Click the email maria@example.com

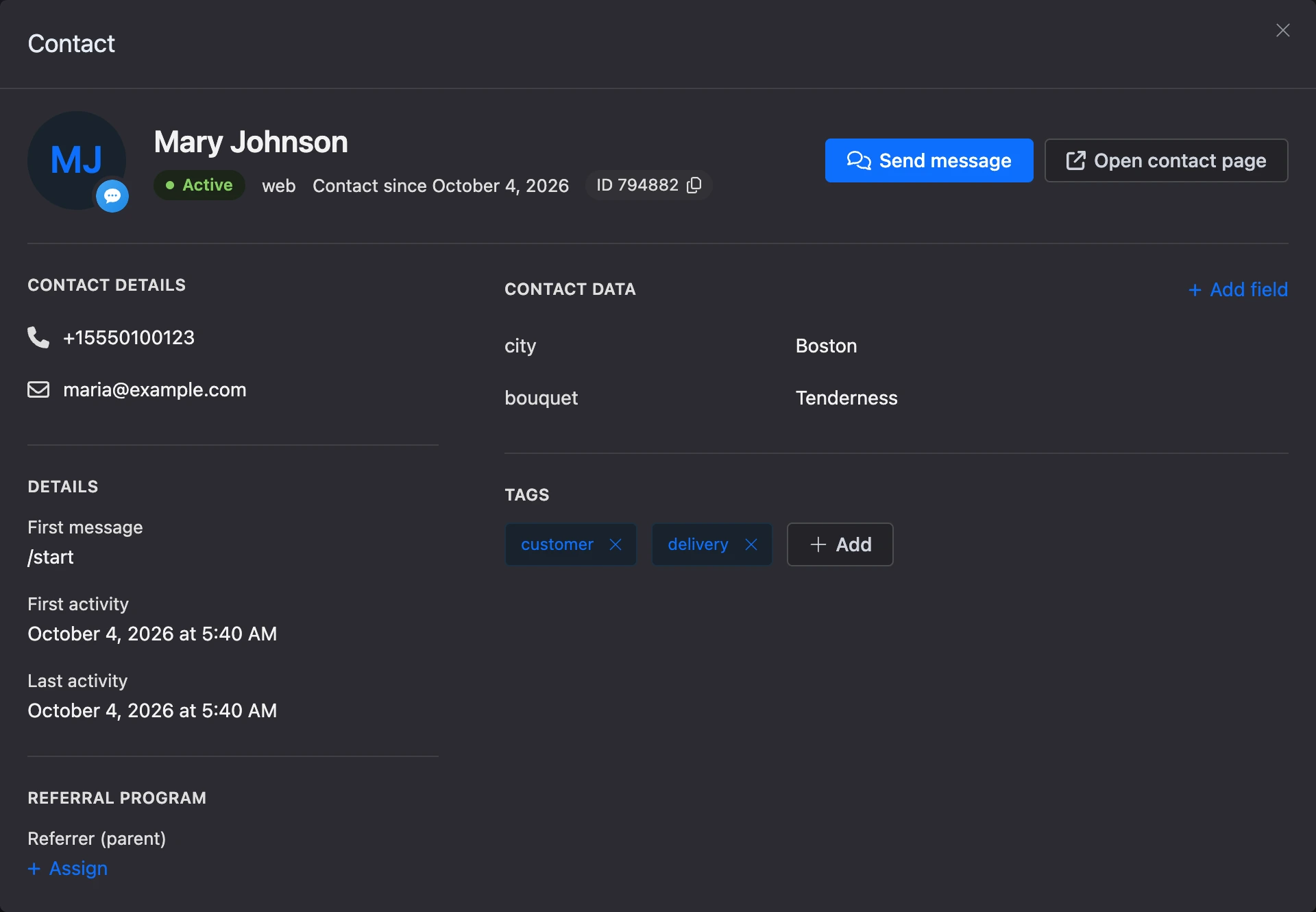[155, 389]
